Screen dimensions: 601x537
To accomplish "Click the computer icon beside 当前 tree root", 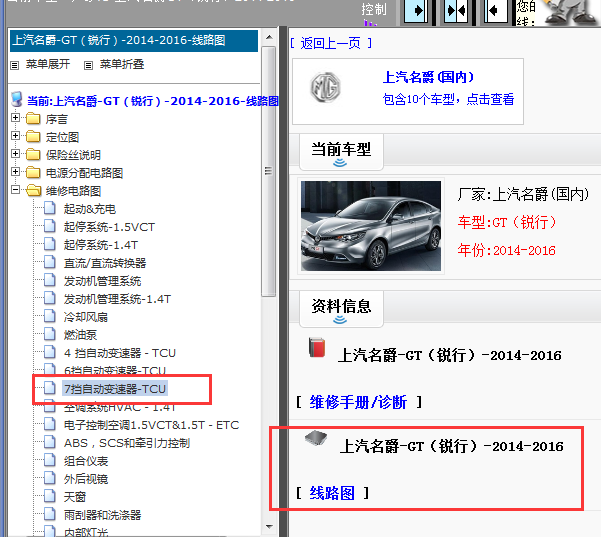I will click(16, 99).
